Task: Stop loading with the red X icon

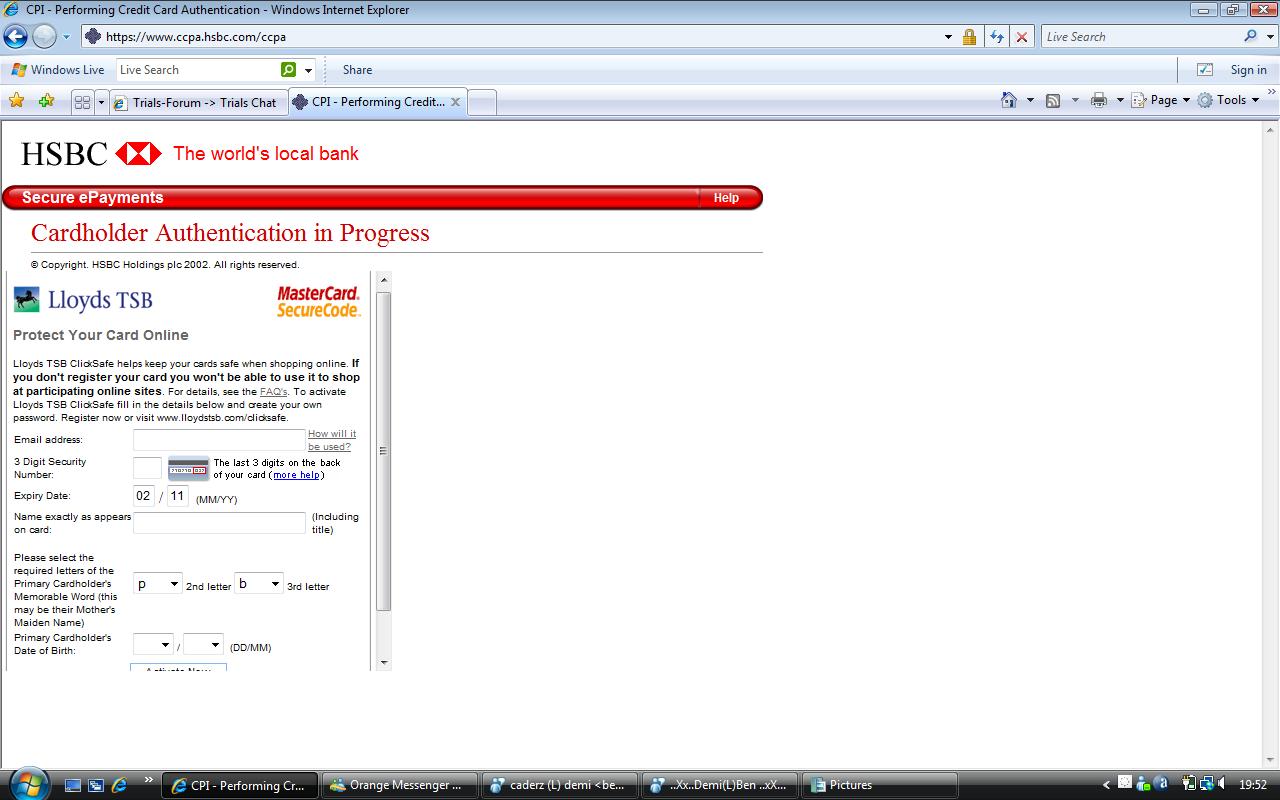Action: [x=1021, y=37]
